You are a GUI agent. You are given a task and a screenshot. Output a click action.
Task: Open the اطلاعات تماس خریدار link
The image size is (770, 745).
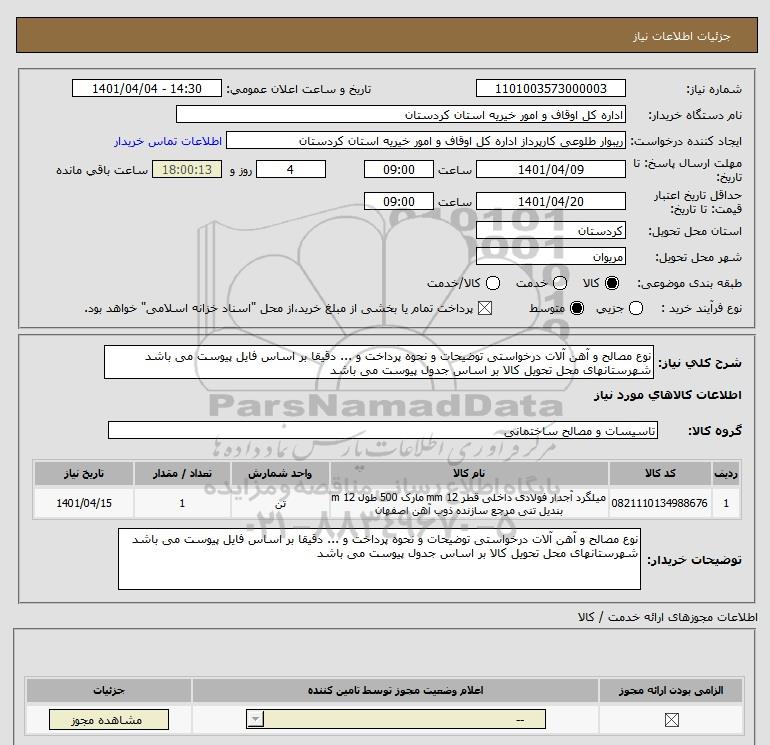pyautogui.click(x=168, y=141)
